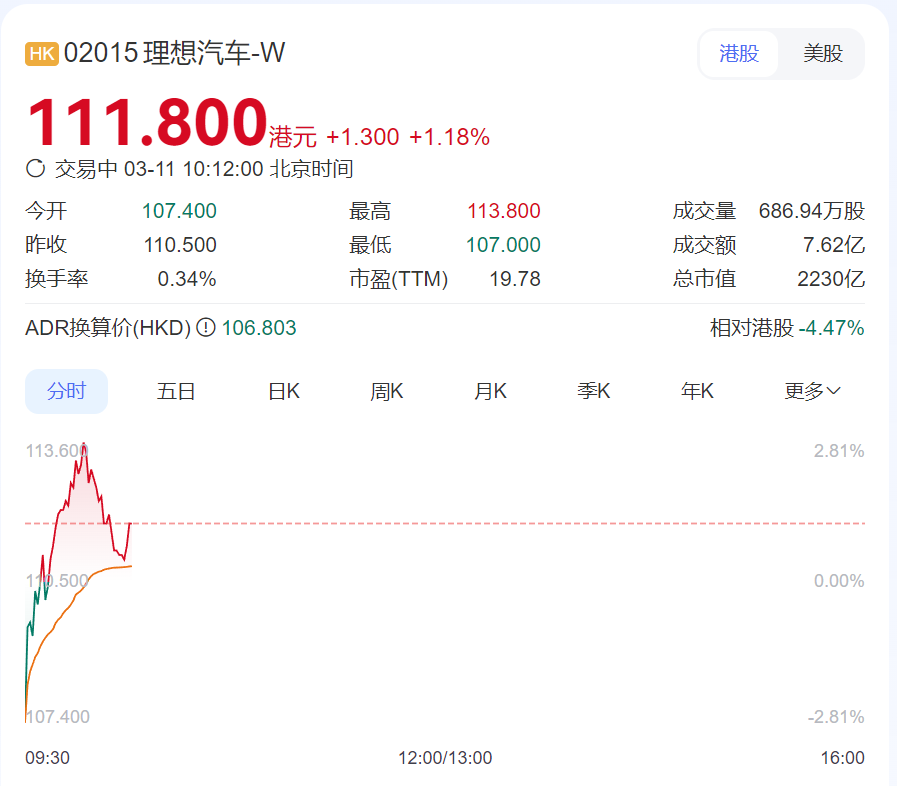897x786 pixels.
Task: Click the ADR price 106.803
Action: pos(259,328)
